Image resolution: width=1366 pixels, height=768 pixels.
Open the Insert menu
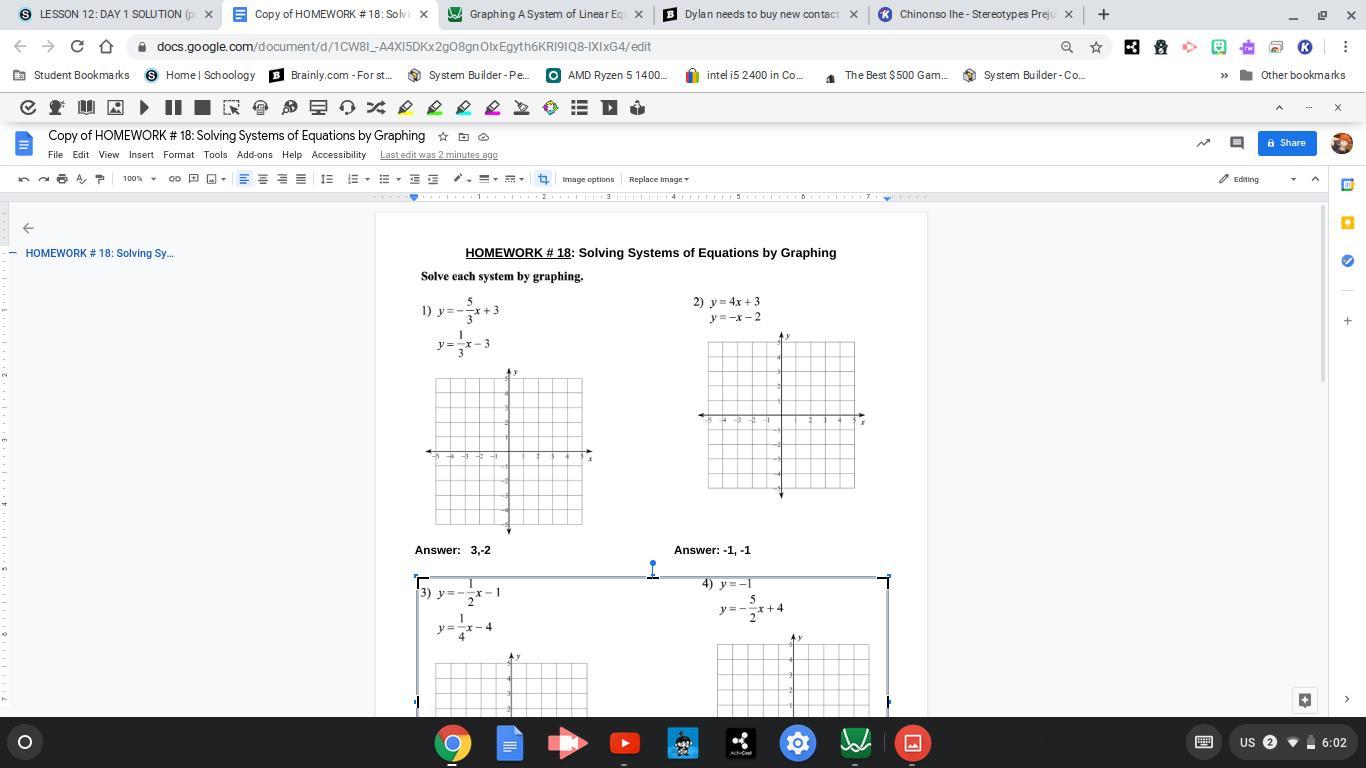141,155
